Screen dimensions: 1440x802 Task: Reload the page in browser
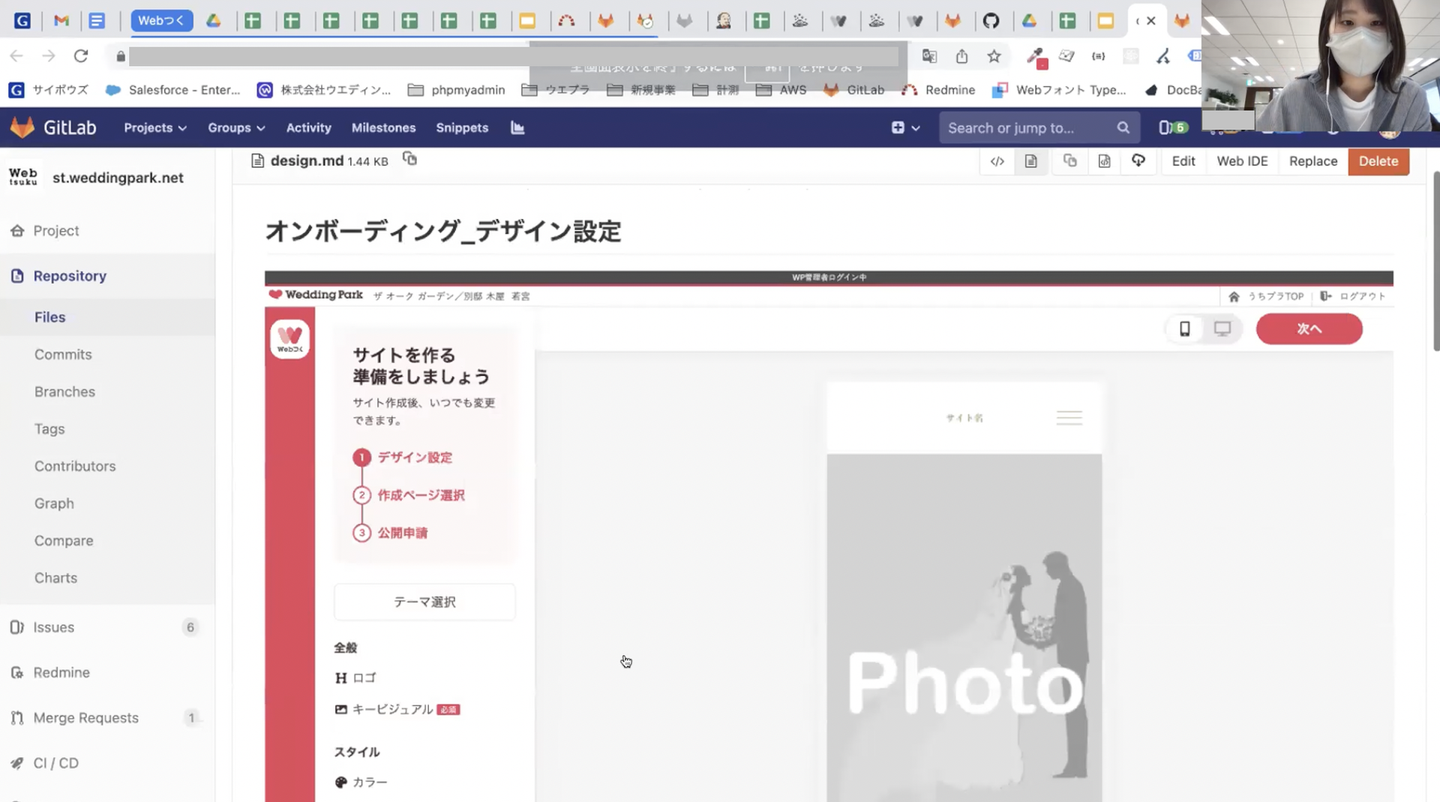point(81,56)
